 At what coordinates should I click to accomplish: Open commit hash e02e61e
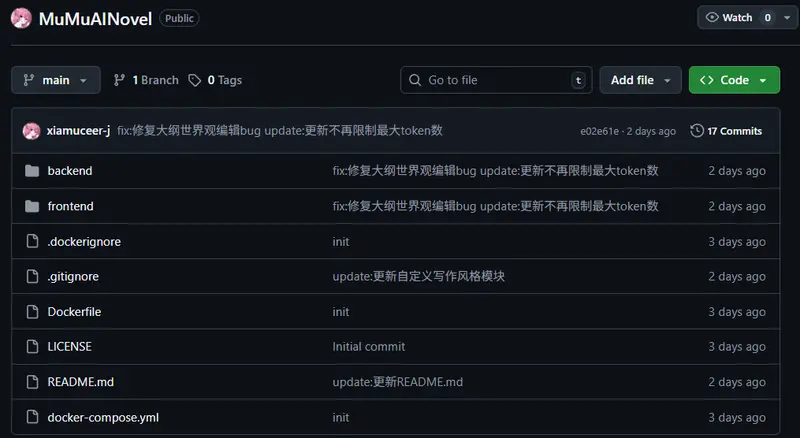tap(600, 131)
